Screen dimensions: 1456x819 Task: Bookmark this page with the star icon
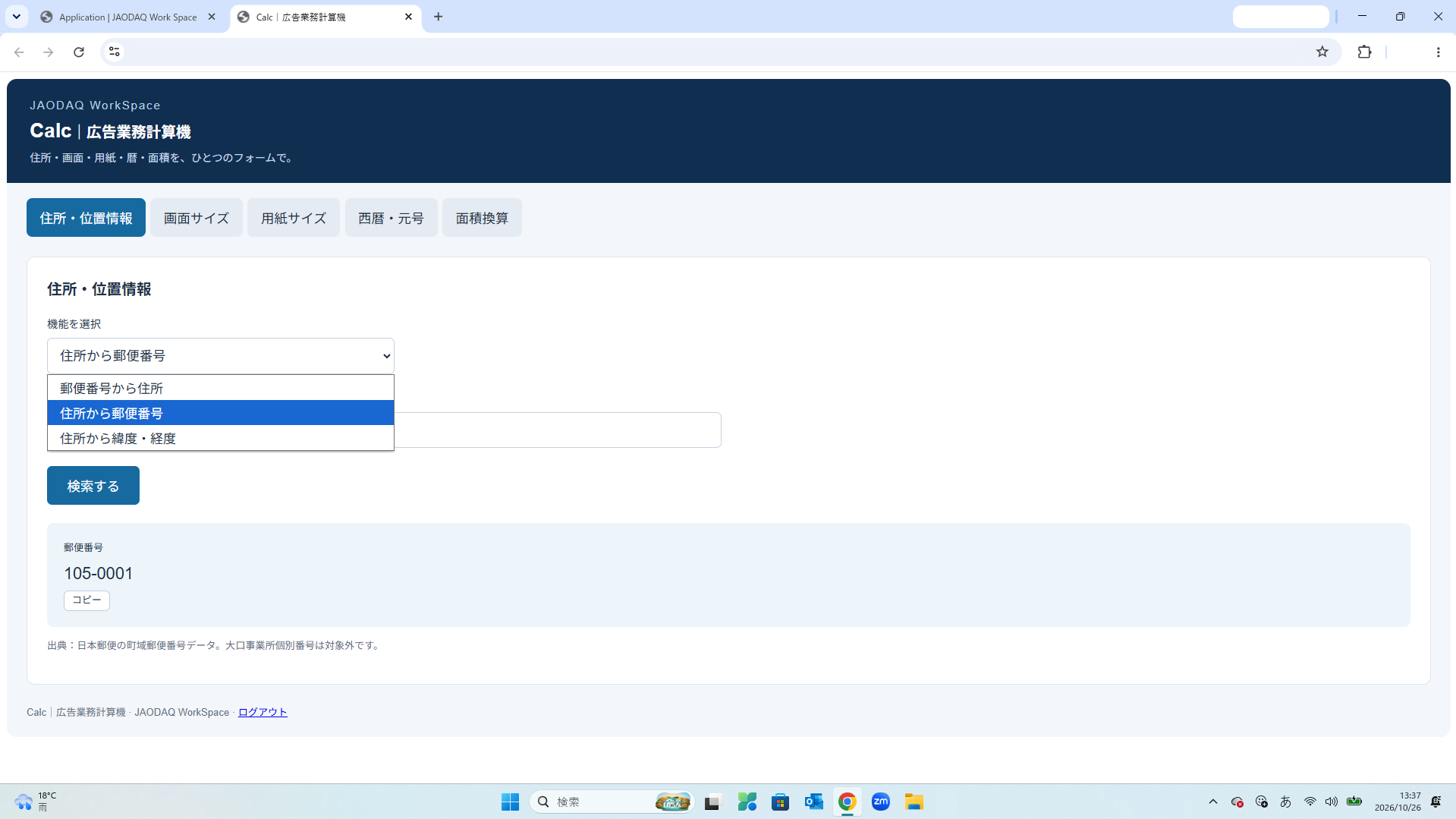1322,52
